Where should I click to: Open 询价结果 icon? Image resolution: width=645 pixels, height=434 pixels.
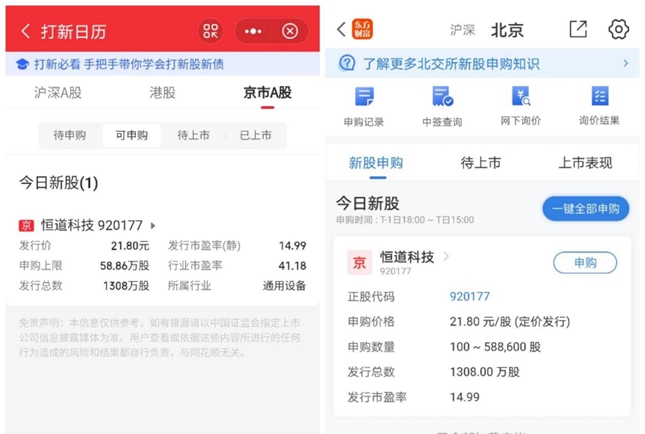599,106
